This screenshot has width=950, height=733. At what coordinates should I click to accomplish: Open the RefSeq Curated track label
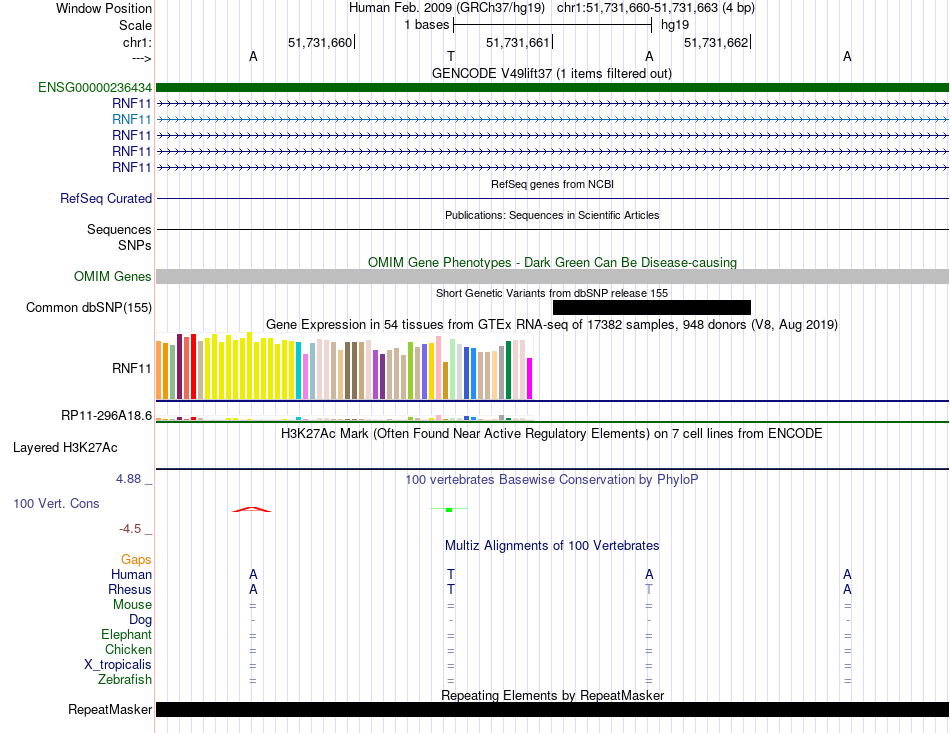click(x=106, y=198)
